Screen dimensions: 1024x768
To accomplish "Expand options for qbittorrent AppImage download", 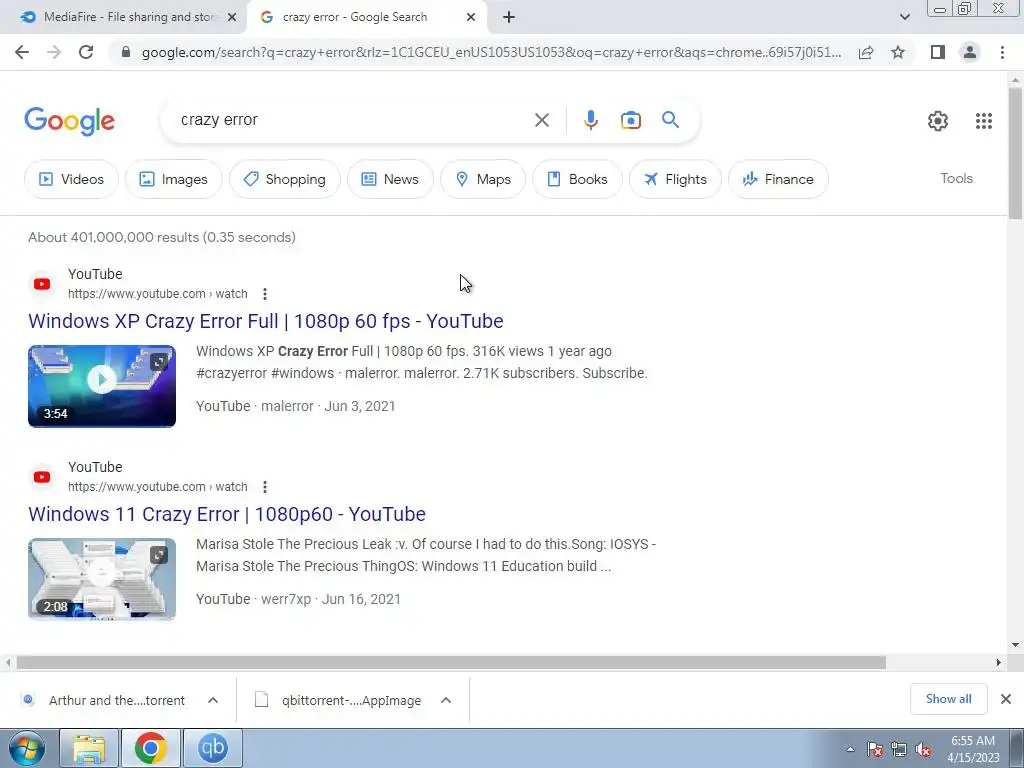I will pos(446,700).
